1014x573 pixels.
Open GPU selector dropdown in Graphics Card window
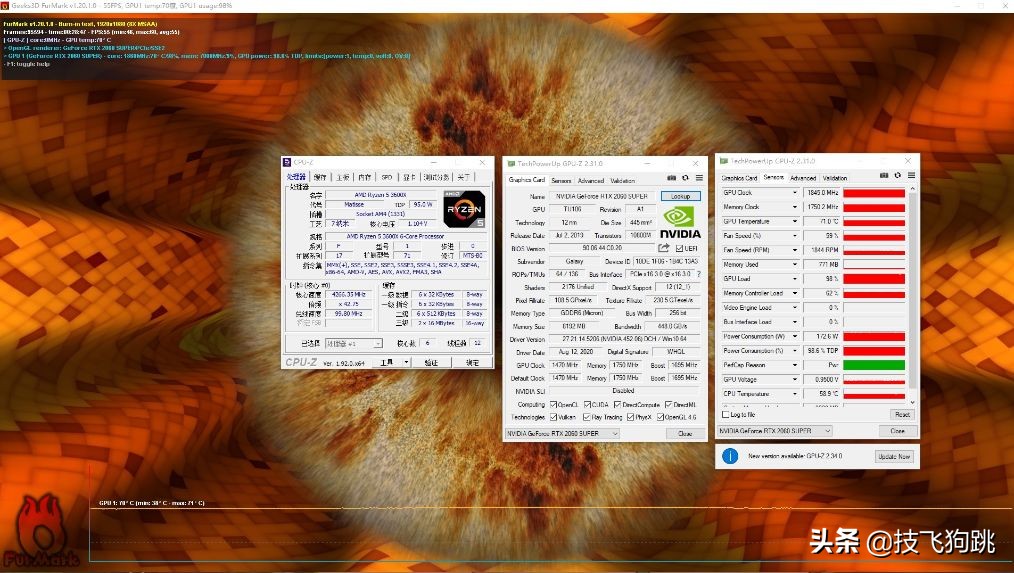(x=562, y=433)
